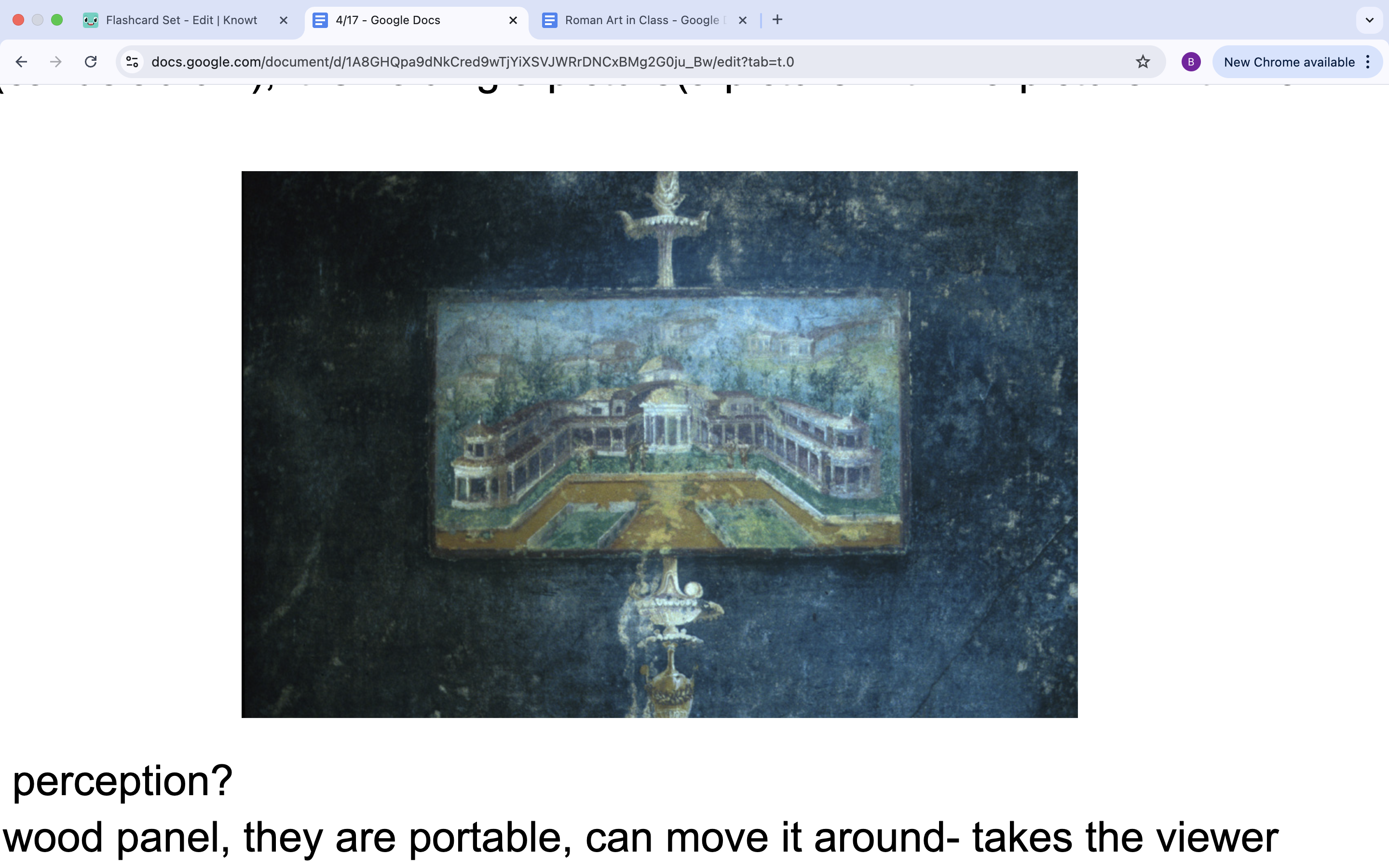Go forward to next page
The image size is (1389, 868).
[55, 62]
